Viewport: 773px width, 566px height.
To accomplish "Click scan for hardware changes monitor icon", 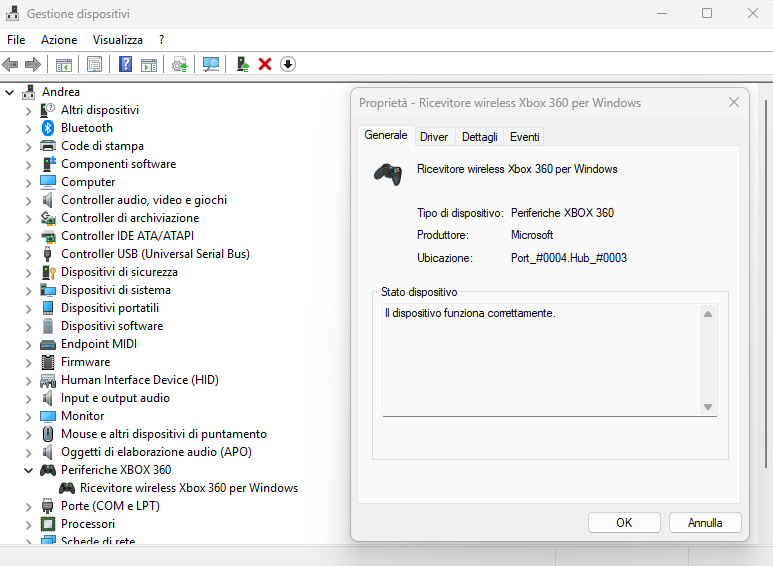I will coord(211,64).
